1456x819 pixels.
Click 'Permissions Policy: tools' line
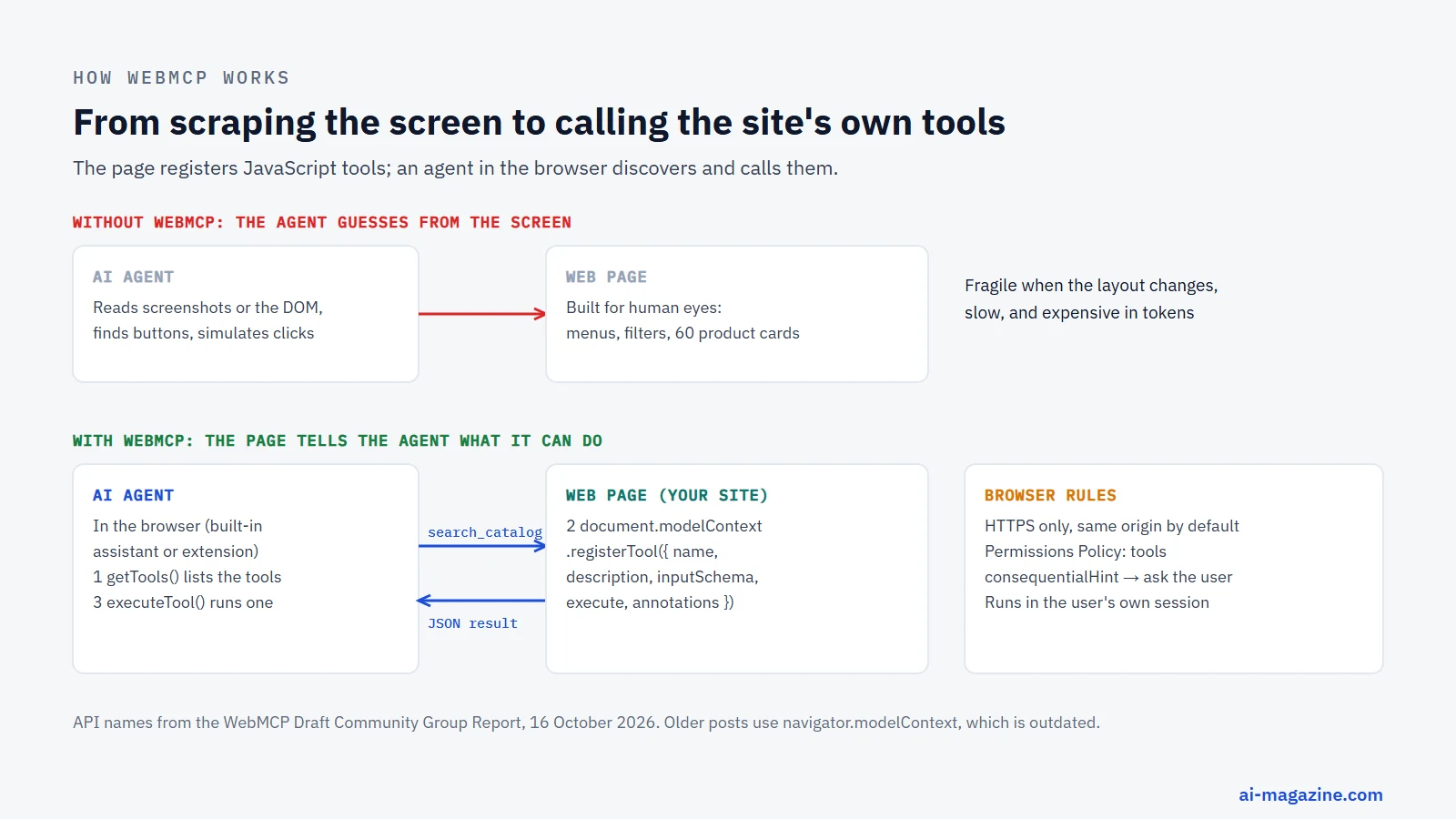(1076, 551)
